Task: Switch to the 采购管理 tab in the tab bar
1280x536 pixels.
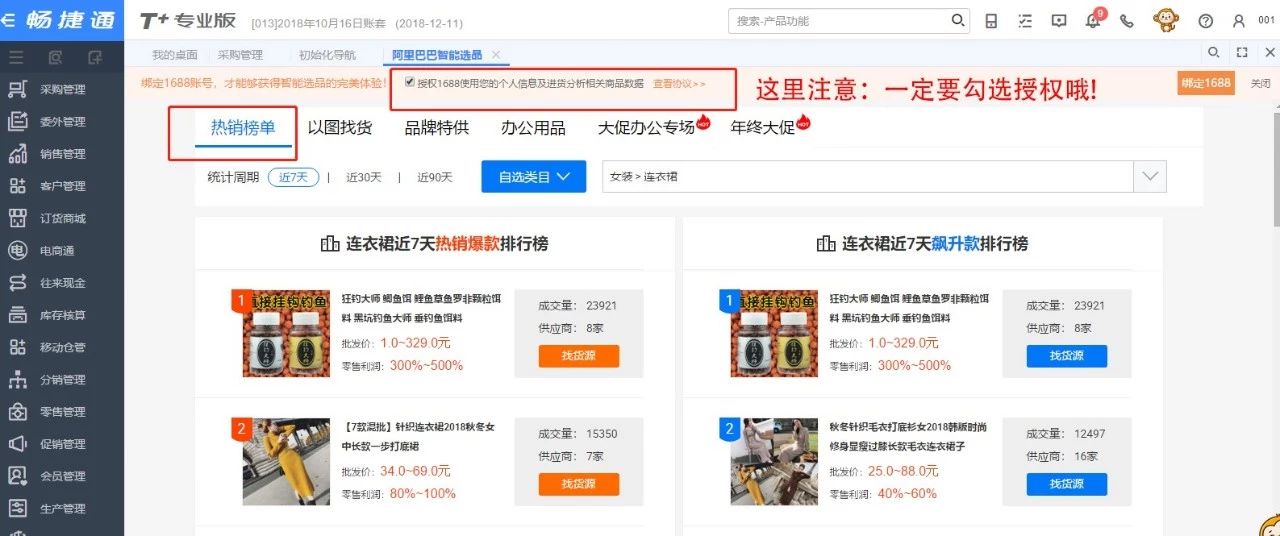Action: 240,55
